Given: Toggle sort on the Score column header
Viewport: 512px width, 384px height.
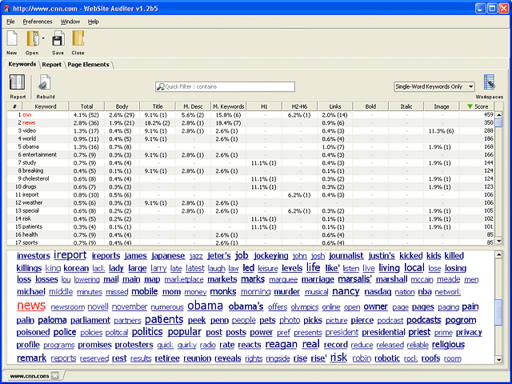Looking at the screenshot, I should pyautogui.click(x=477, y=106).
